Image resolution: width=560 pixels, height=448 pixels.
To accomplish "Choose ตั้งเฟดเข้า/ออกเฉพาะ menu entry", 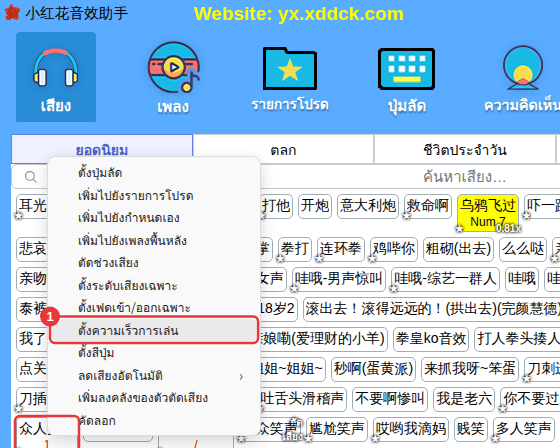I will click(154, 308).
